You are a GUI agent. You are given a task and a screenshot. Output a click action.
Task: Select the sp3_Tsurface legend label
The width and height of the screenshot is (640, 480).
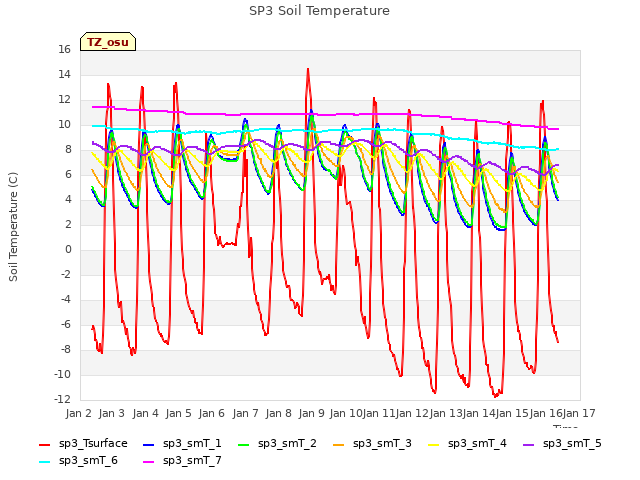(93, 444)
